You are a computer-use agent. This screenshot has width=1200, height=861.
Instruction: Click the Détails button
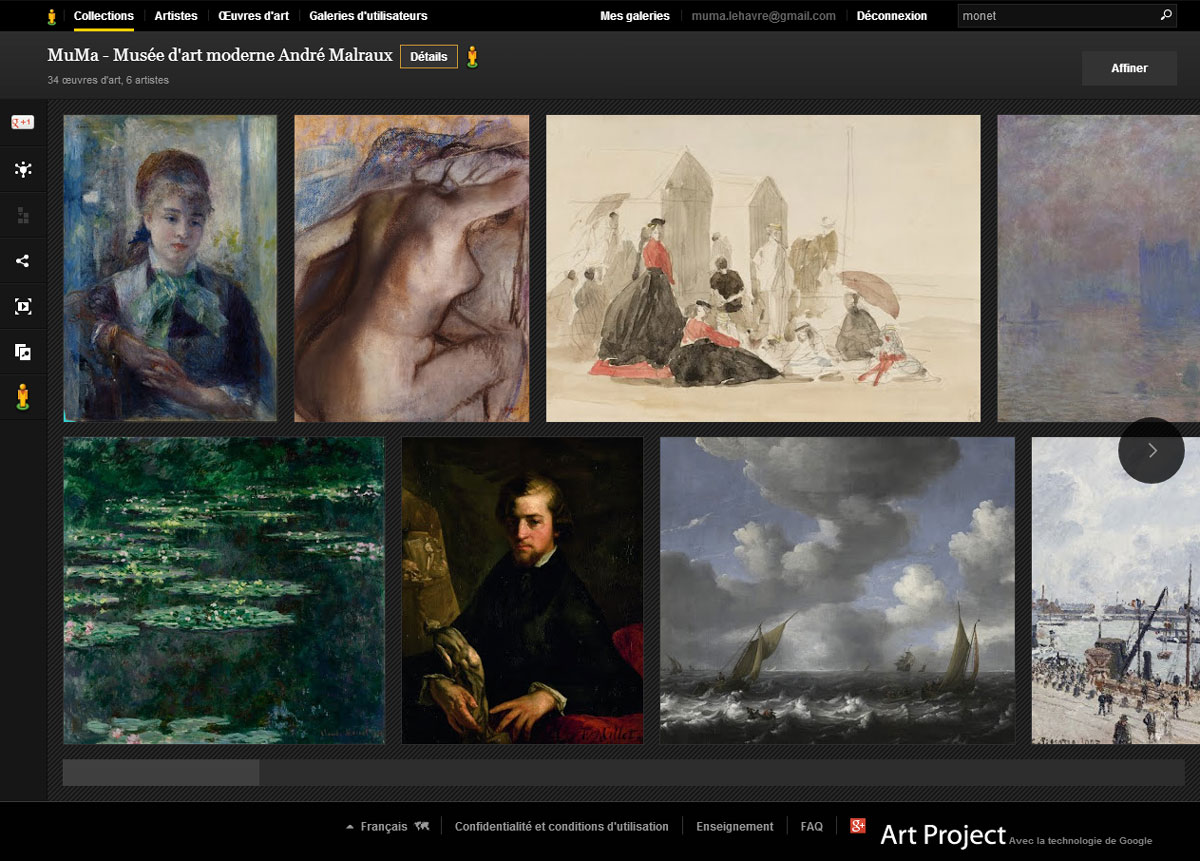tap(429, 57)
